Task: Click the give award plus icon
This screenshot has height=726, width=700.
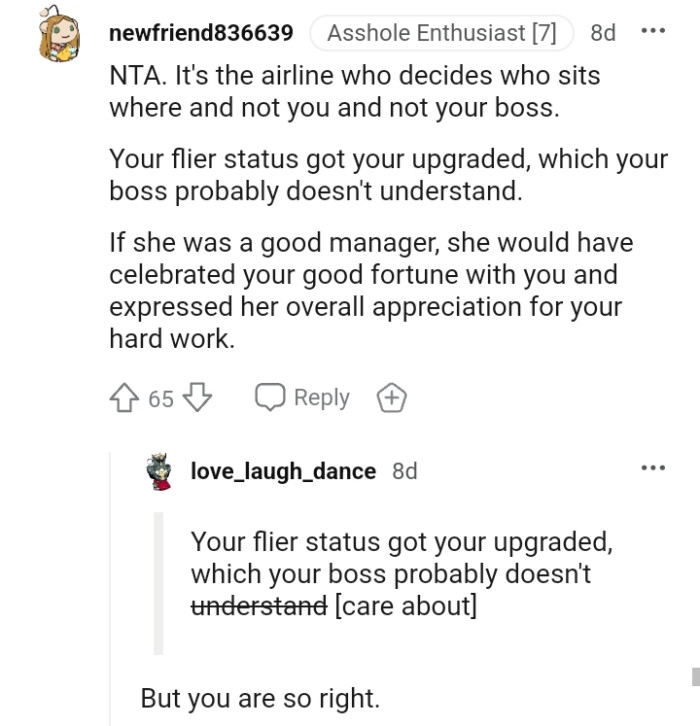Action: tap(390, 398)
